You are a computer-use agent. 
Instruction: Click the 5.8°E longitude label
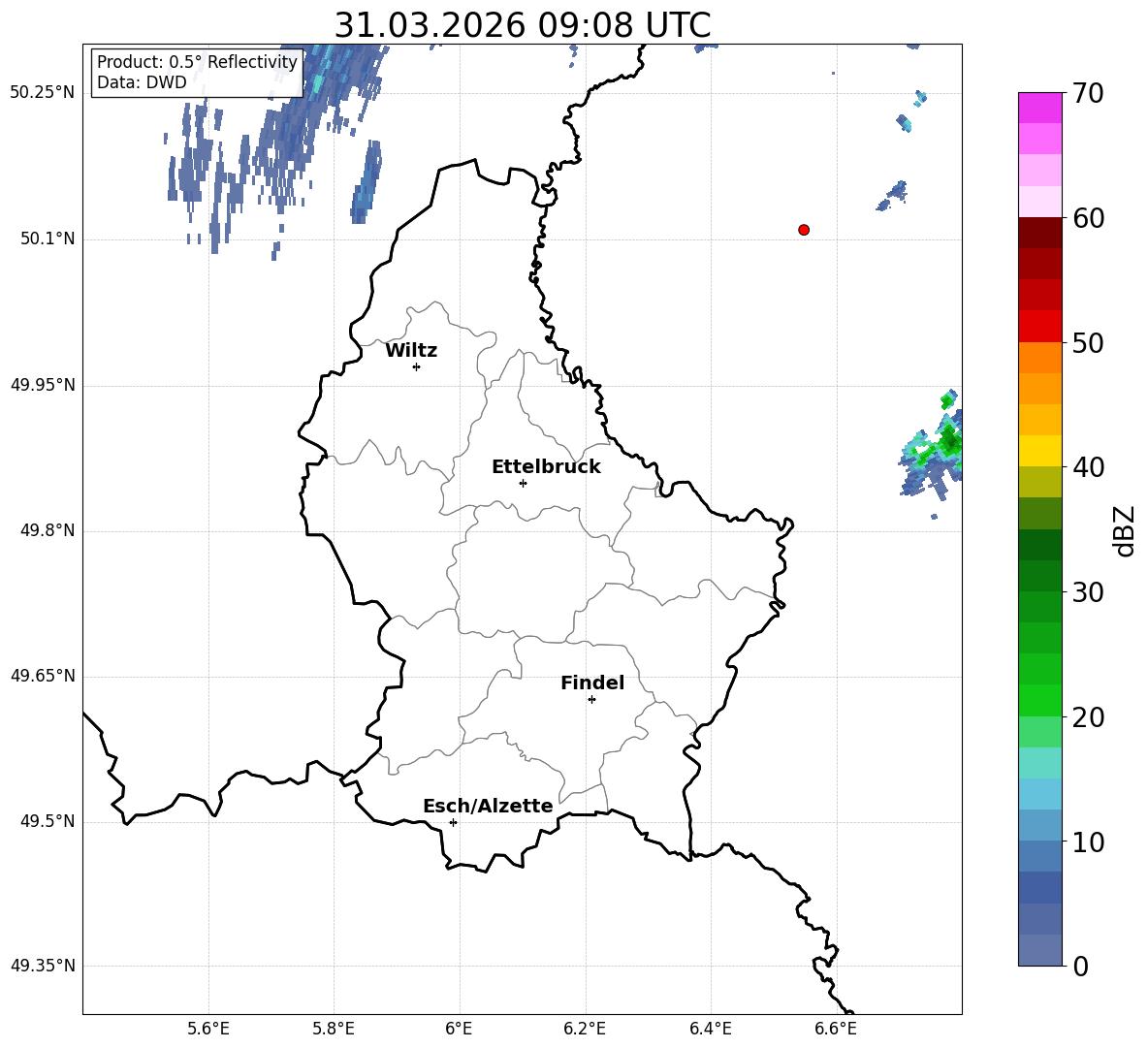pyautogui.click(x=334, y=1029)
